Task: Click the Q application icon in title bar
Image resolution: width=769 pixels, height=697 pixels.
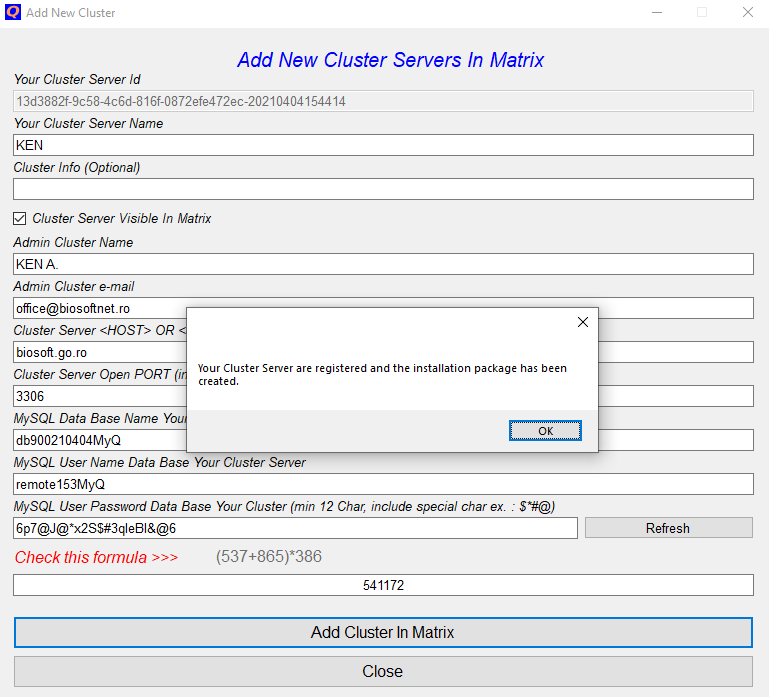Action: pos(13,12)
